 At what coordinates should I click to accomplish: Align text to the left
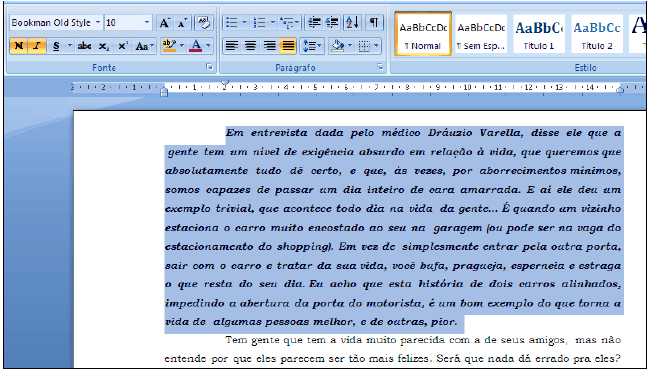point(232,46)
